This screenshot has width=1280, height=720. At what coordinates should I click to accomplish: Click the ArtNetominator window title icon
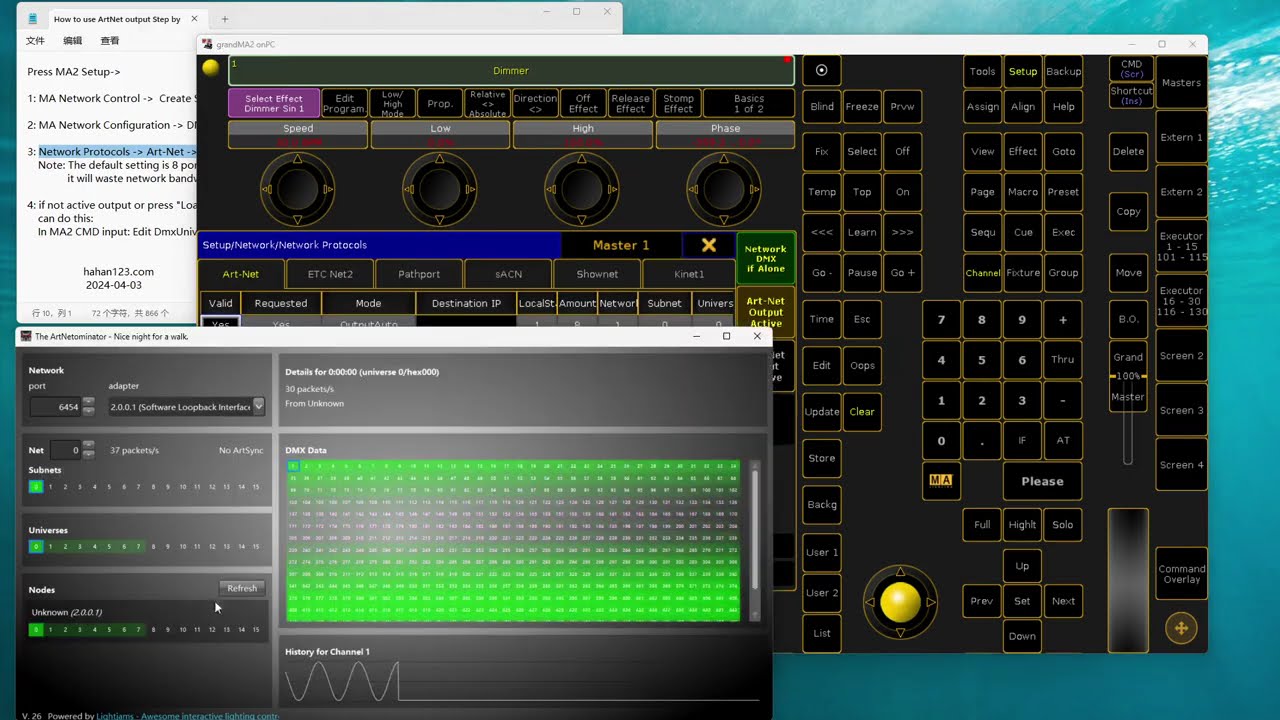tap(26, 336)
